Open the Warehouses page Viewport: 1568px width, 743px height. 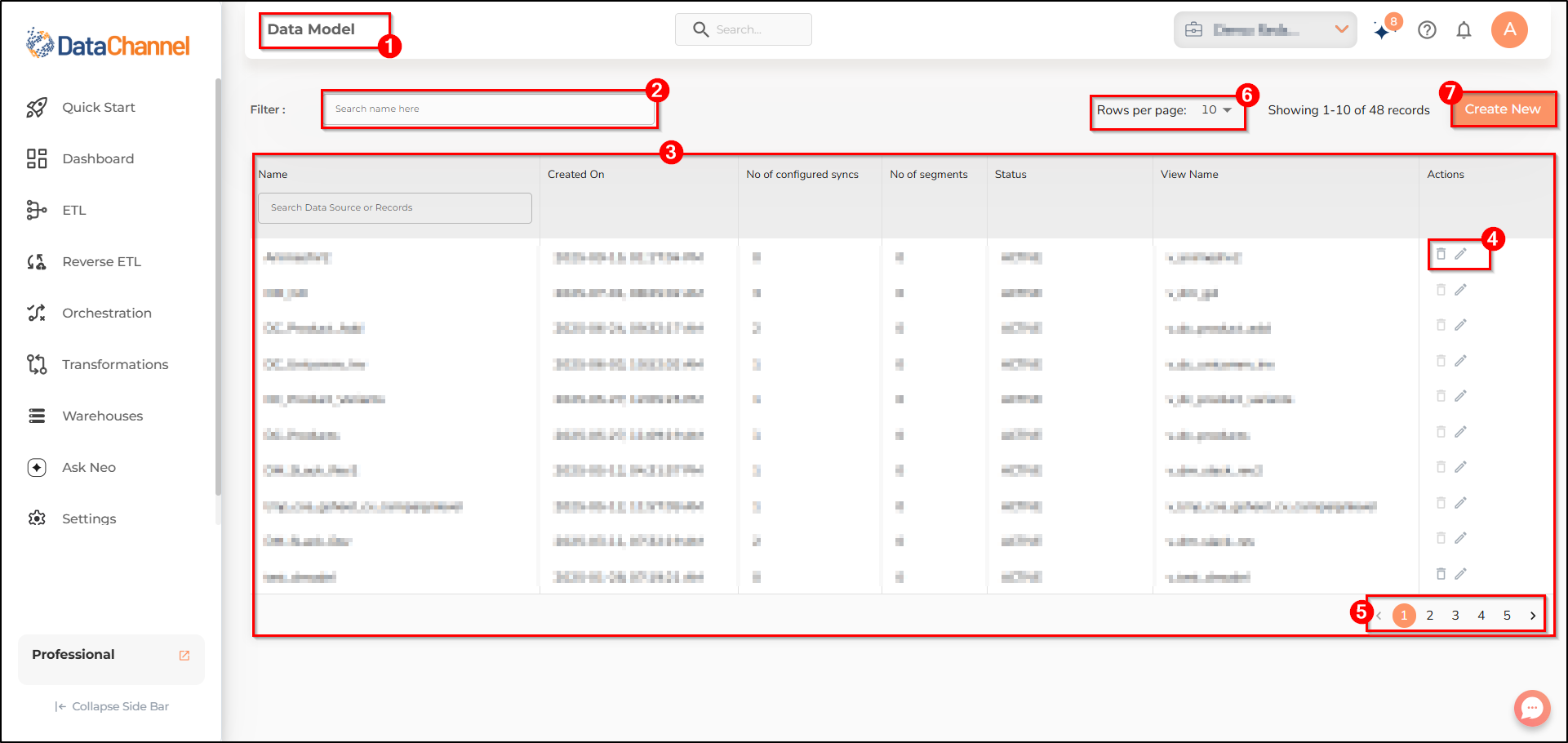pyautogui.click(x=84, y=416)
